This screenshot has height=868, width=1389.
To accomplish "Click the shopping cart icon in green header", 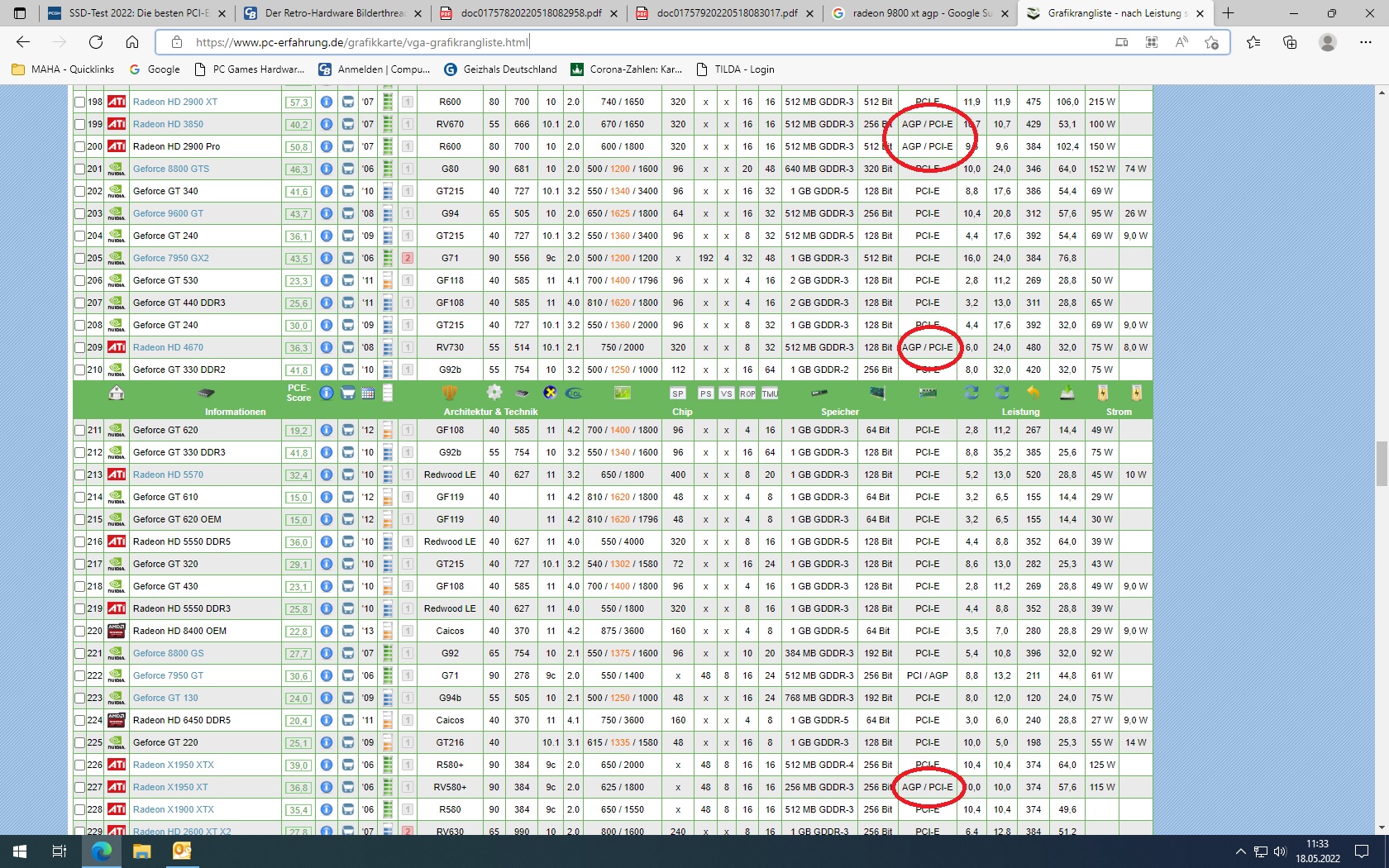I will point(348,393).
